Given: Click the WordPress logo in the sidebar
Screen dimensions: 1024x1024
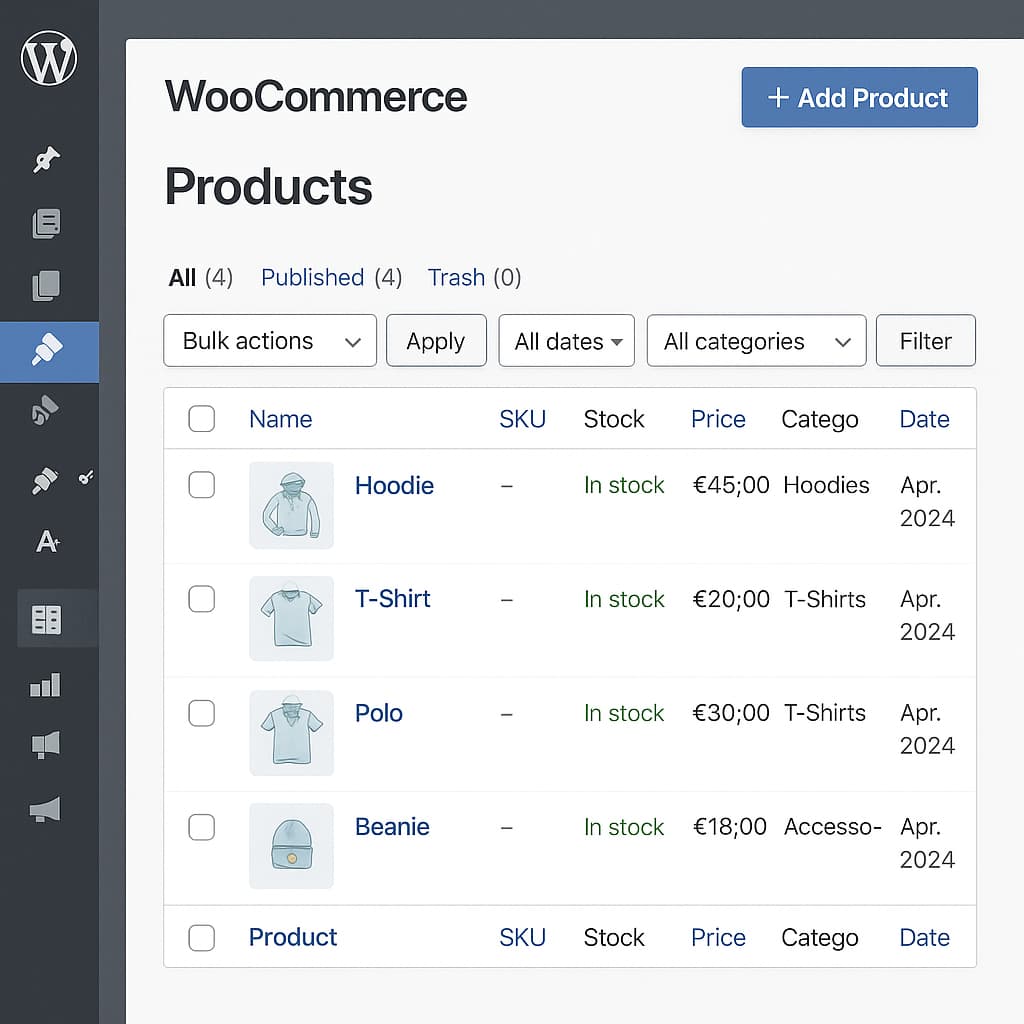Looking at the screenshot, I should (48, 59).
